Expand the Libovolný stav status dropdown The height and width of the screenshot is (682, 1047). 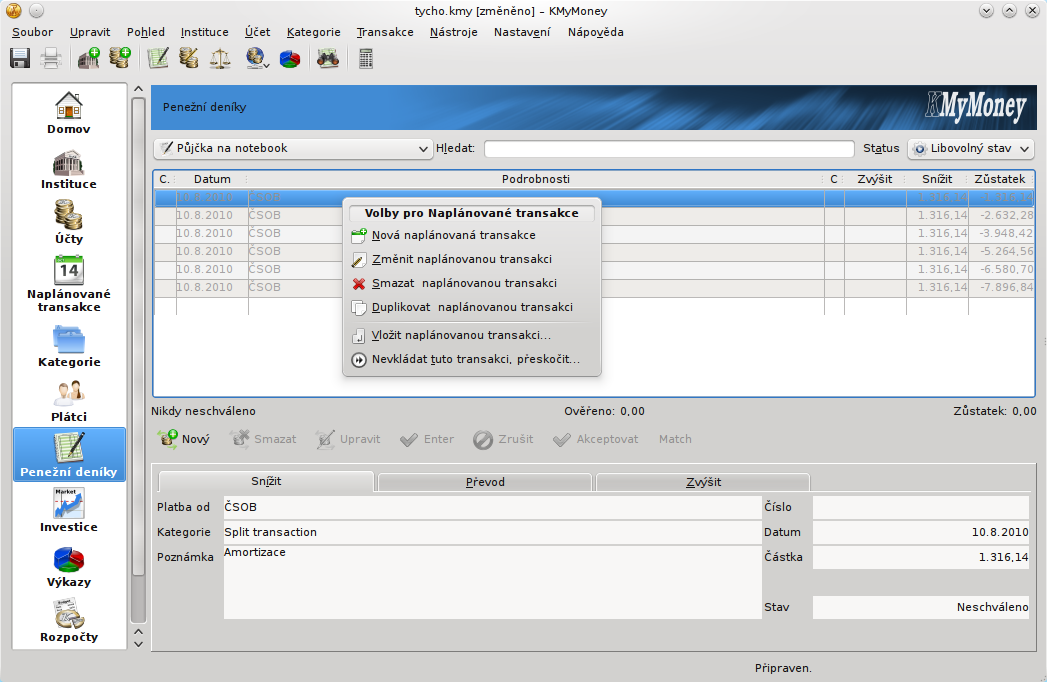click(971, 148)
